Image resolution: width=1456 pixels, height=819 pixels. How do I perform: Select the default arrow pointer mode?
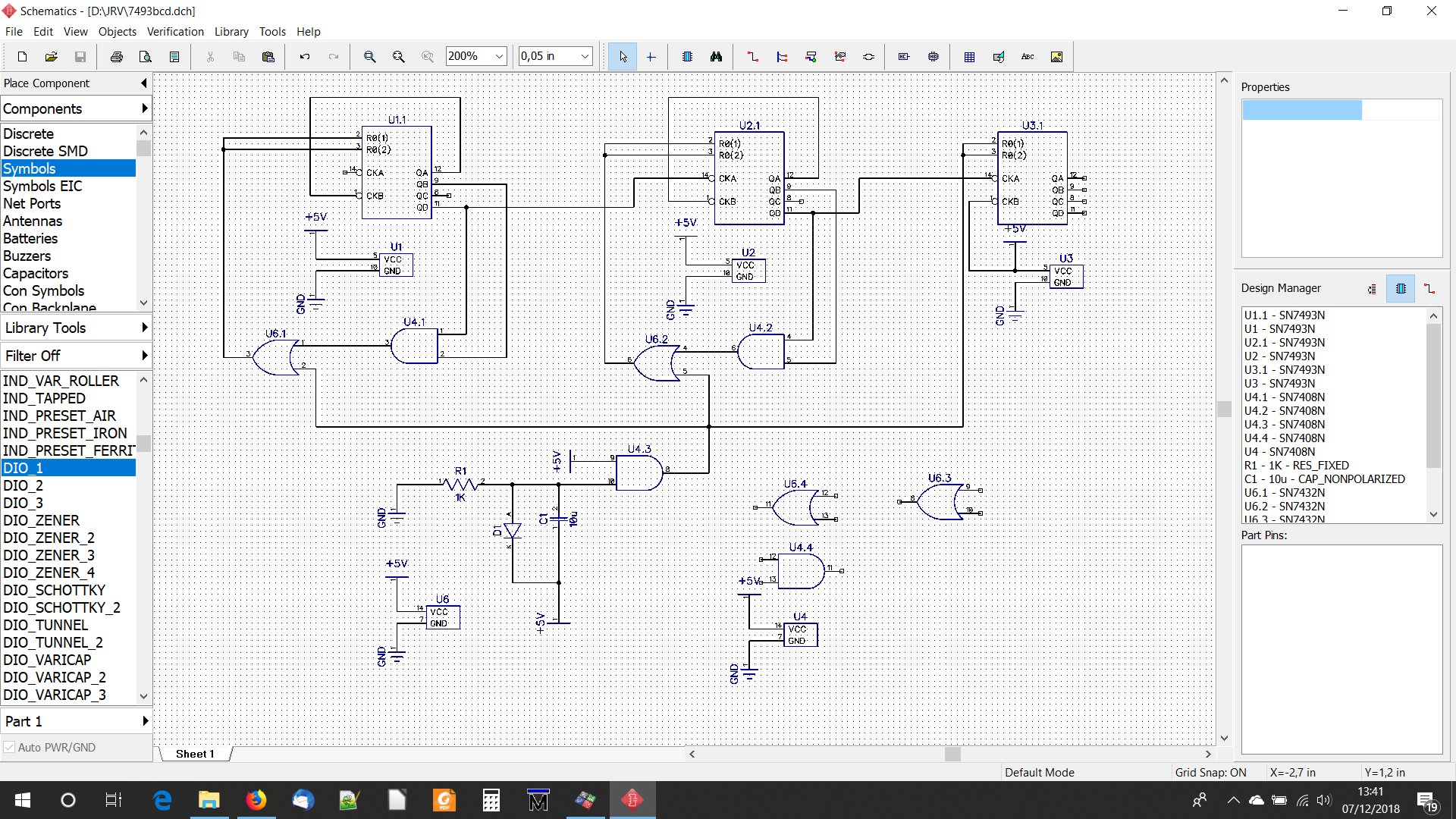(x=623, y=57)
